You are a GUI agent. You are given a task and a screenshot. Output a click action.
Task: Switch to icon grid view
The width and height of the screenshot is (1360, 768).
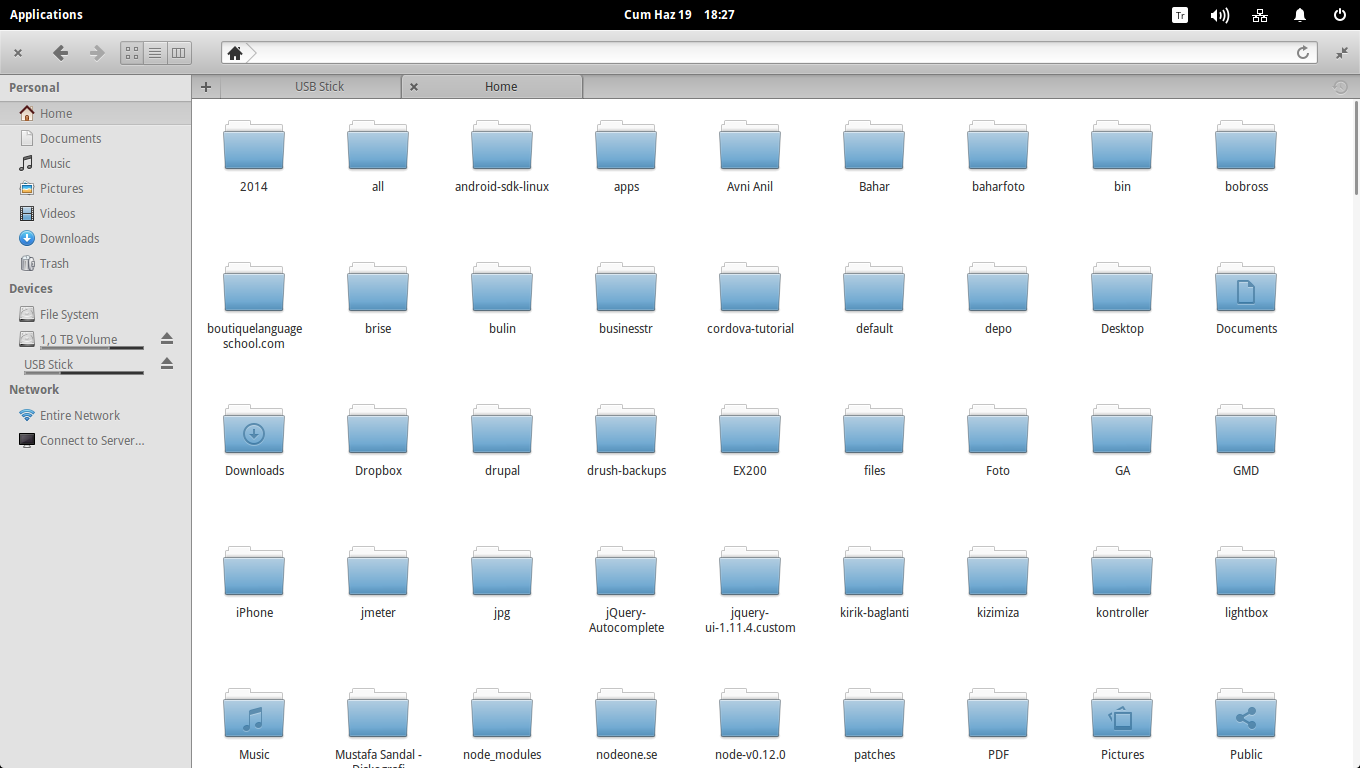coord(132,53)
